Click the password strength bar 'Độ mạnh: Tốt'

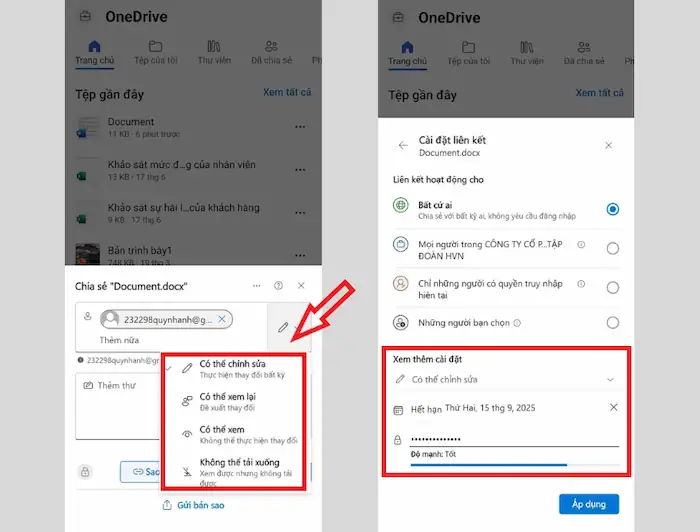[x=515, y=465]
